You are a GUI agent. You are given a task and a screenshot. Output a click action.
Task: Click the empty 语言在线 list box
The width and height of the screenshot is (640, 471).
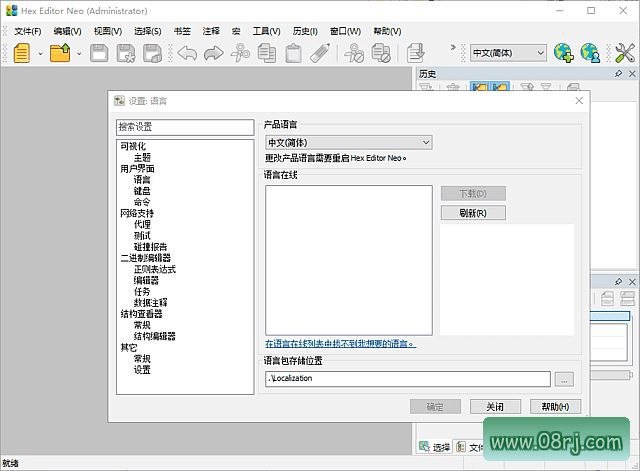coord(349,260)
